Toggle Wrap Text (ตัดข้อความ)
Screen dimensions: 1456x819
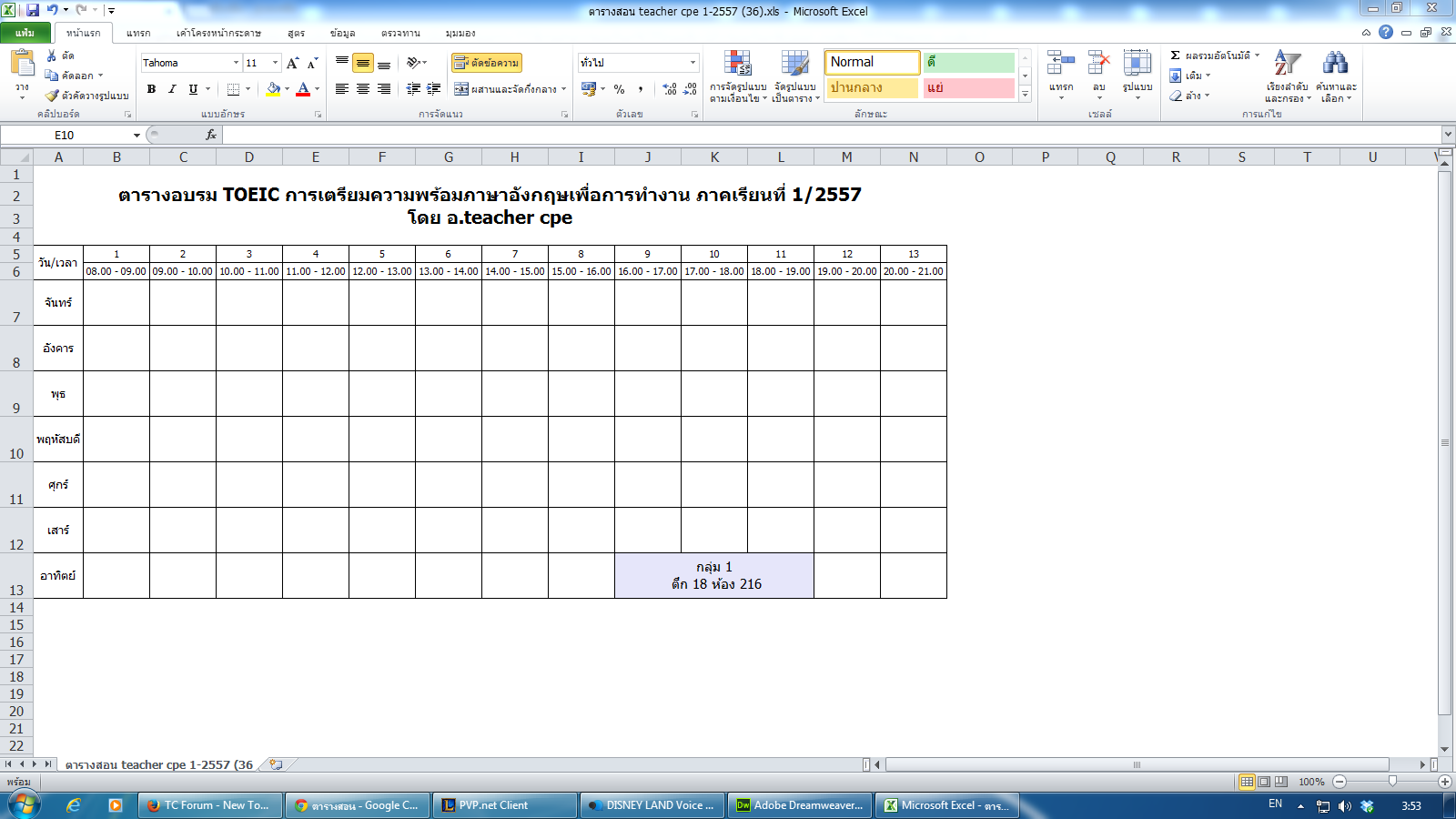487,63
